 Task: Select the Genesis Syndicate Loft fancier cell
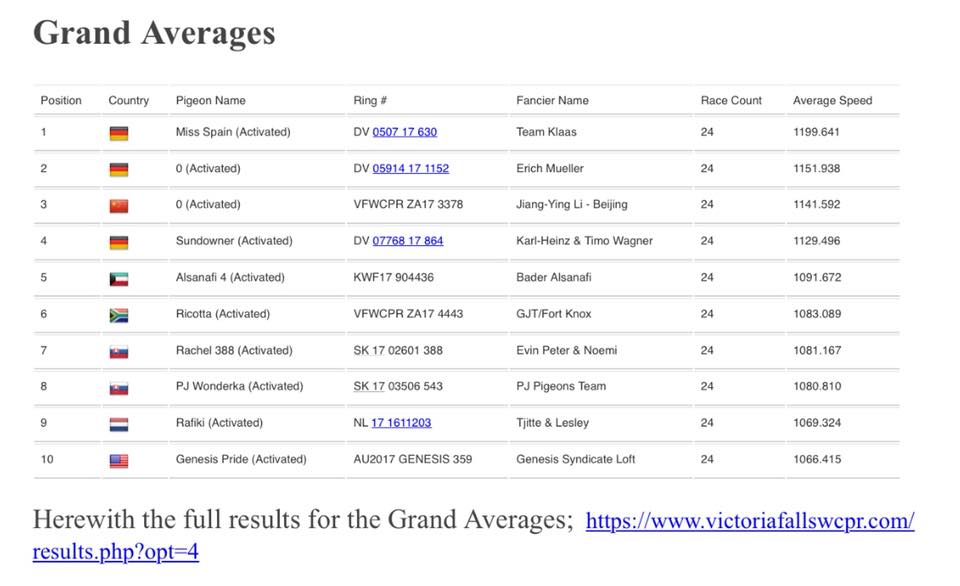[575, 459]
